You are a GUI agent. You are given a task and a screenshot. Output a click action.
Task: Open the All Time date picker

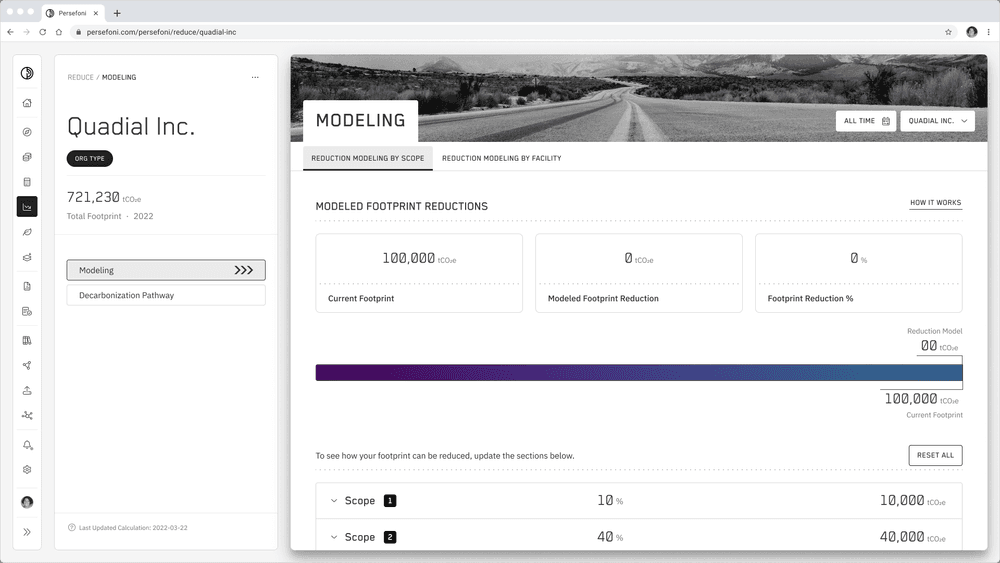(x=866, y=121)
